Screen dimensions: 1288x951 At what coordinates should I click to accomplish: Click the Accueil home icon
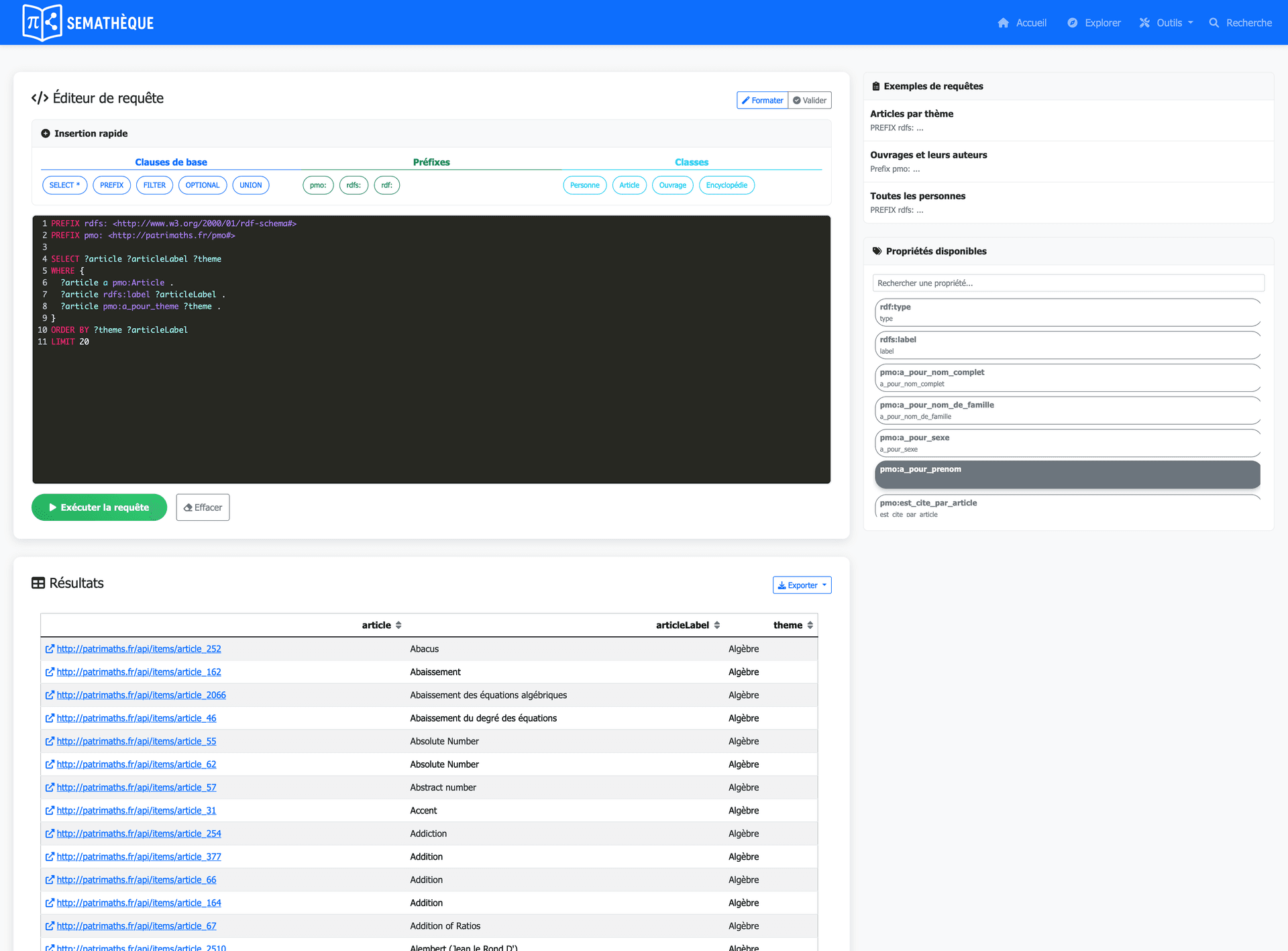pyautogui.click(x=1003, y=23)
